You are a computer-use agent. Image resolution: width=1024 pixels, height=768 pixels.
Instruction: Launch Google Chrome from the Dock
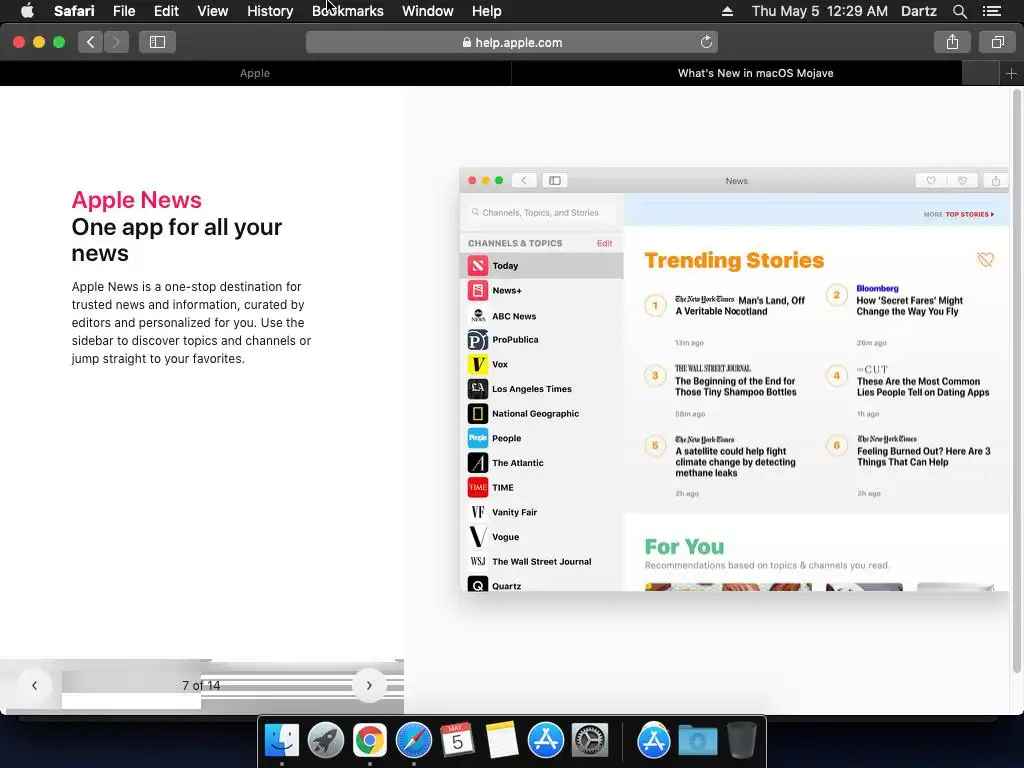pos(370,741)
